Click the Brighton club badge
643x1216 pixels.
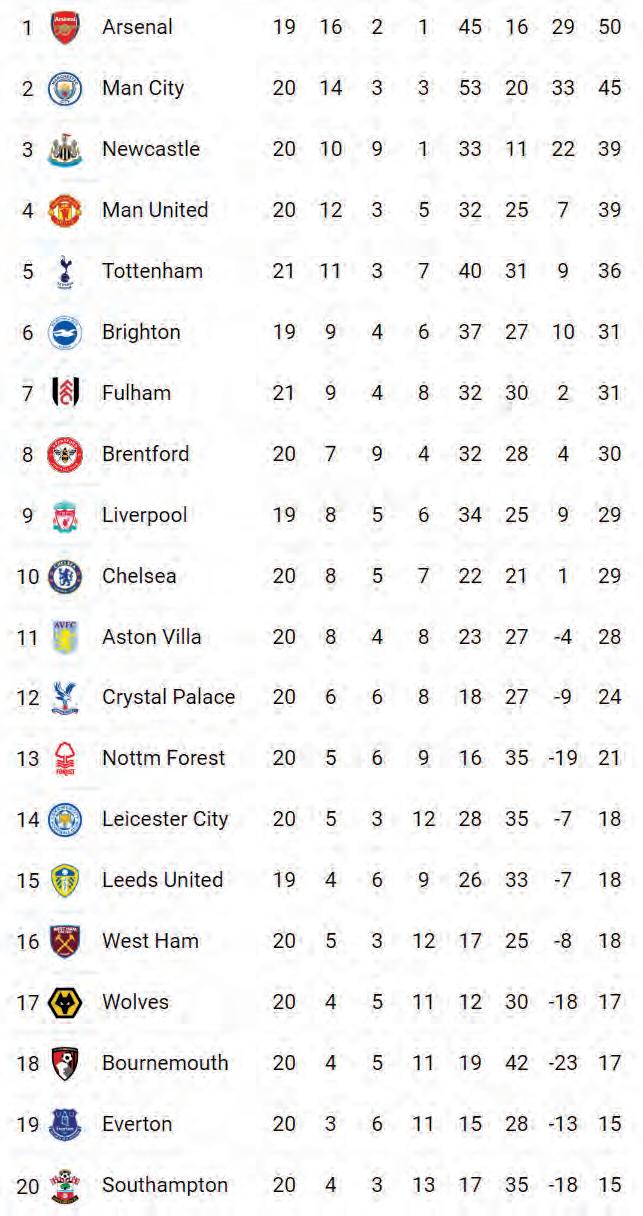pyautogui.click(x=65, y=332)
